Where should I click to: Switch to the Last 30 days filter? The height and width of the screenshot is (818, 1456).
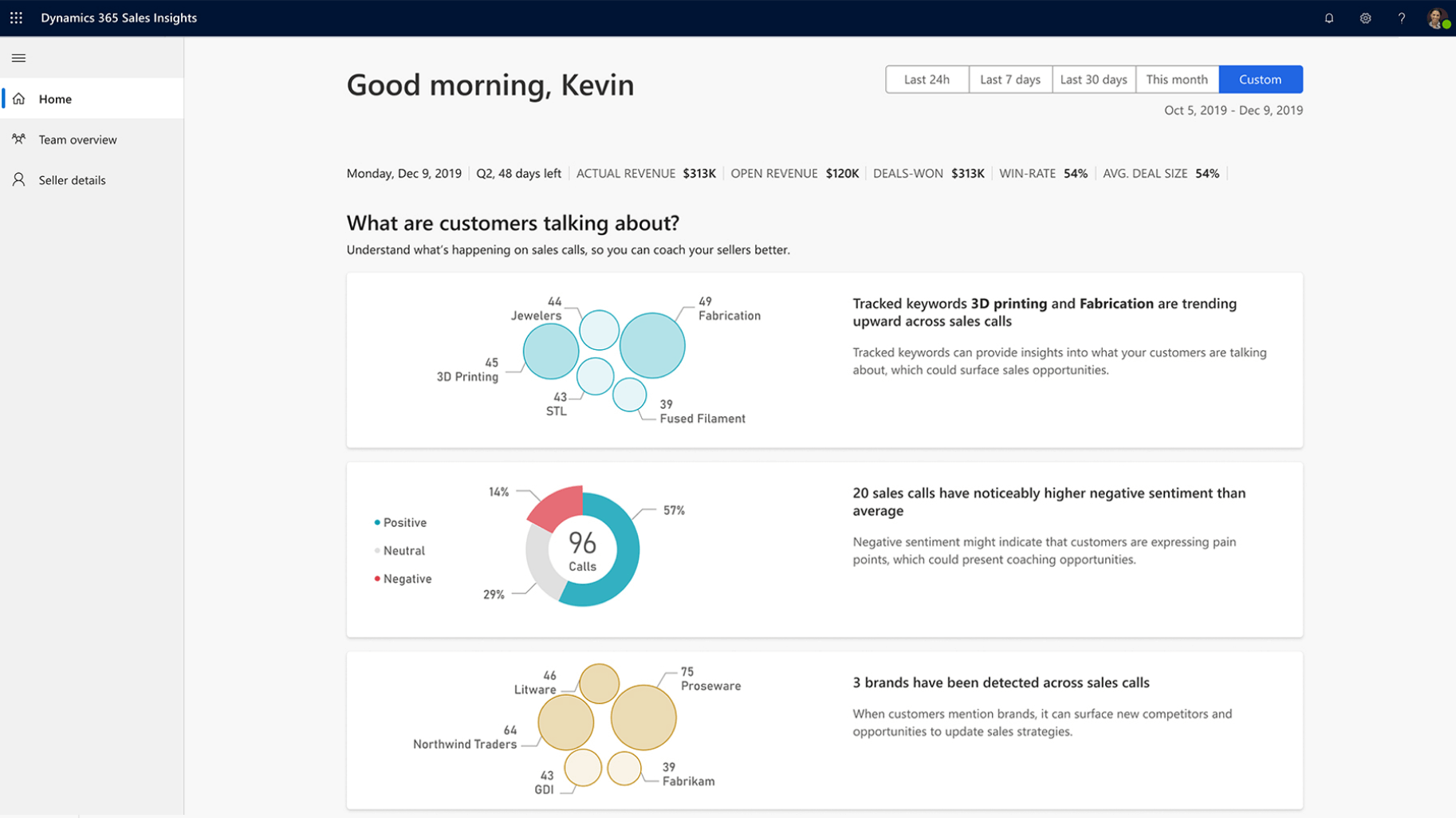1093,79
